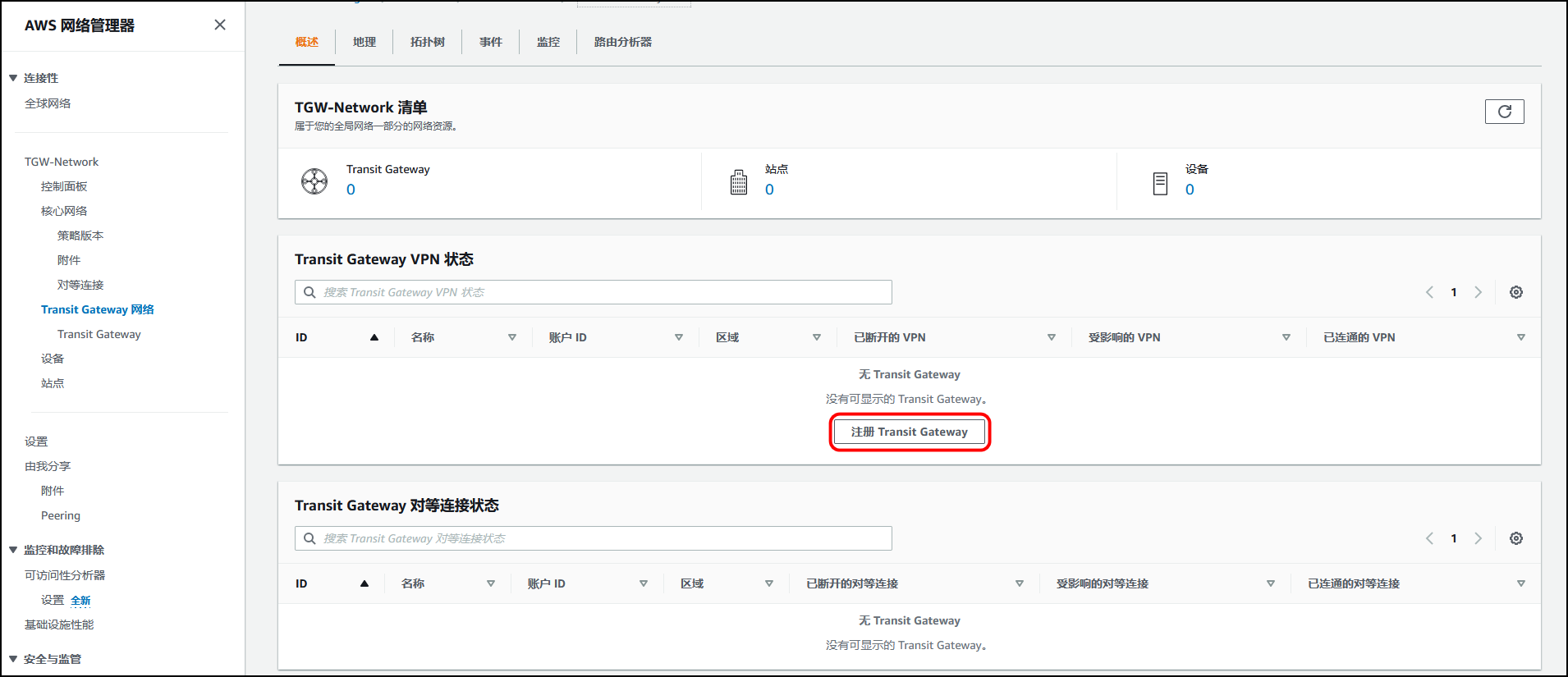Click the 站点 building icon
This screenshot has height=677, width=1568.
739,181
